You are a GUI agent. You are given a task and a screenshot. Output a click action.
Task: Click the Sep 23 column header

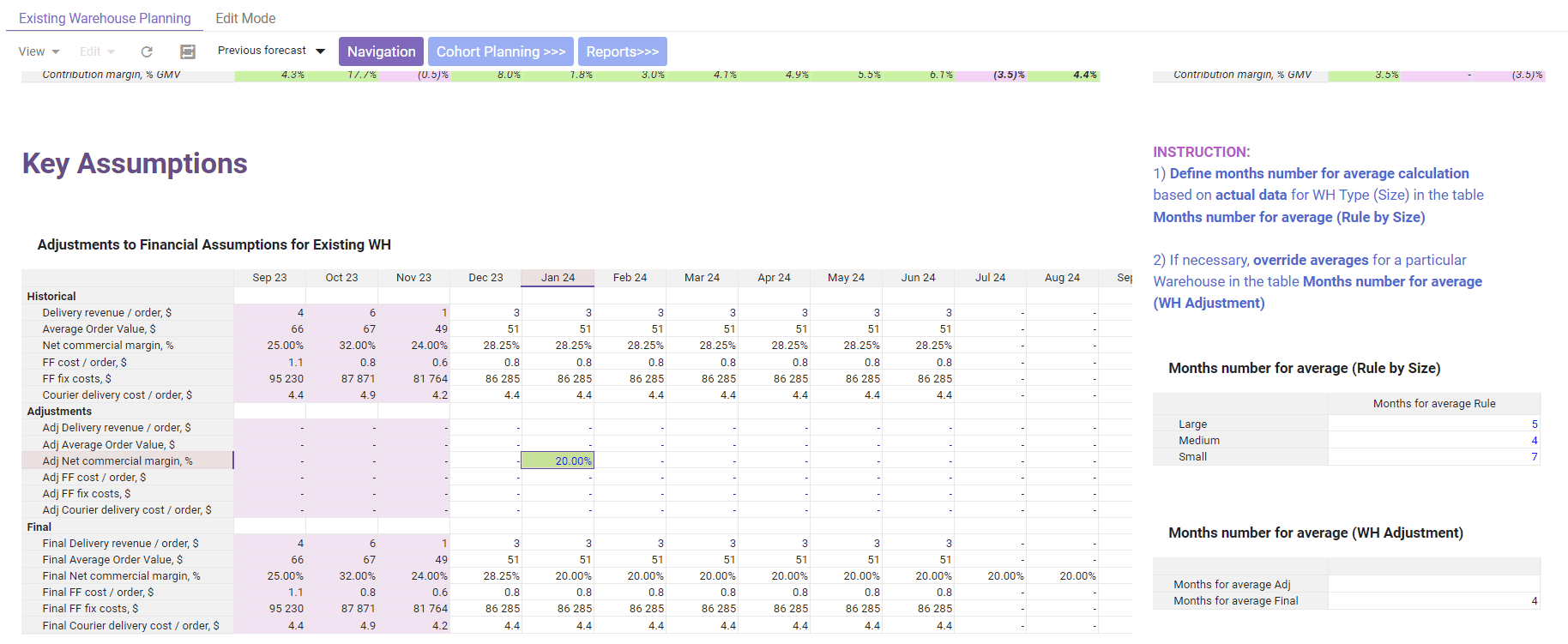[x=269, y=278]
